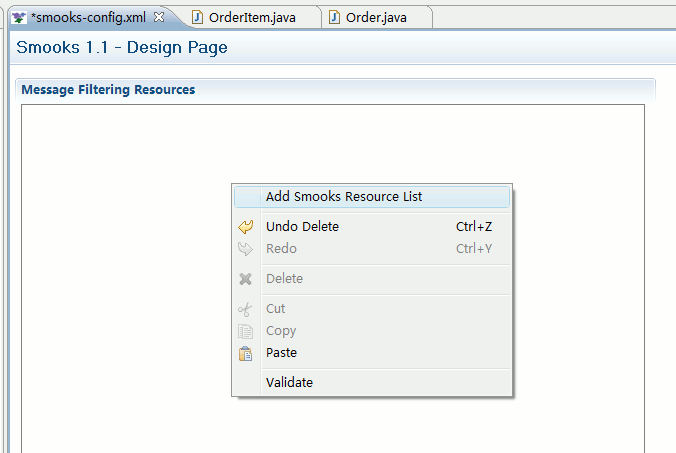Click the Java file icon on OrderItem.java
The image size is (676, 453).
(x=197, y=17)
